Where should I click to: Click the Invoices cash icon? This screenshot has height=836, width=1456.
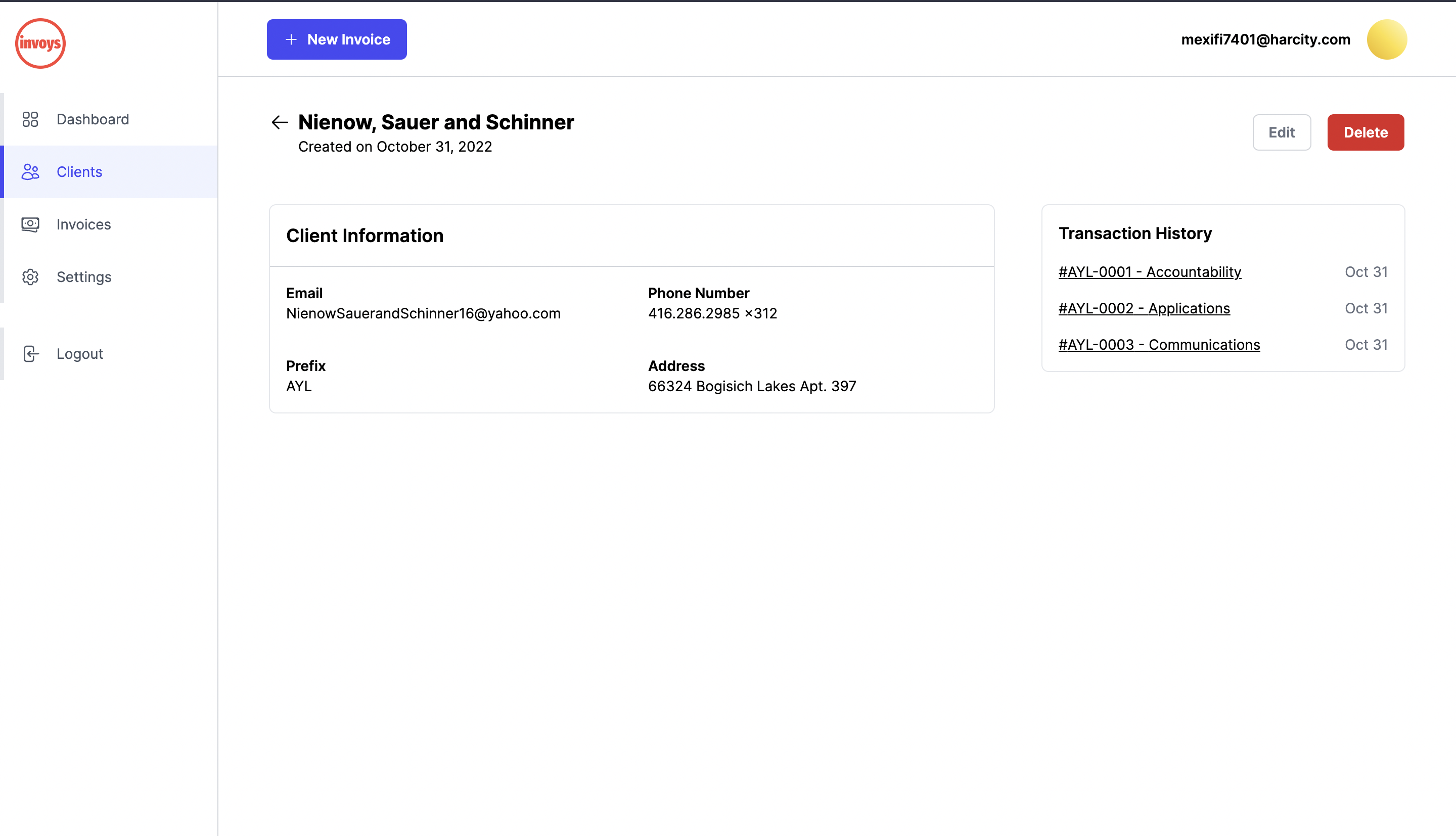click(30, 224)
